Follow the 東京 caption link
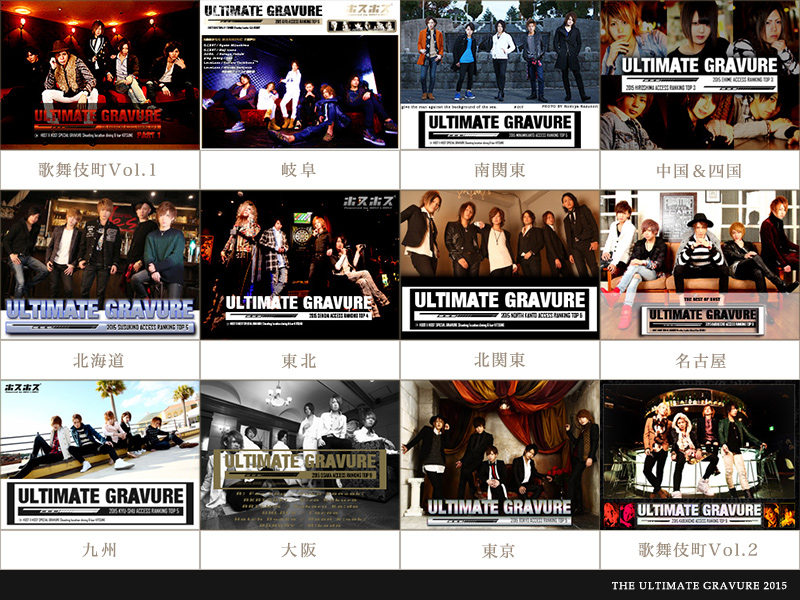Screen dimensions: 800x600 pos(499,550)
